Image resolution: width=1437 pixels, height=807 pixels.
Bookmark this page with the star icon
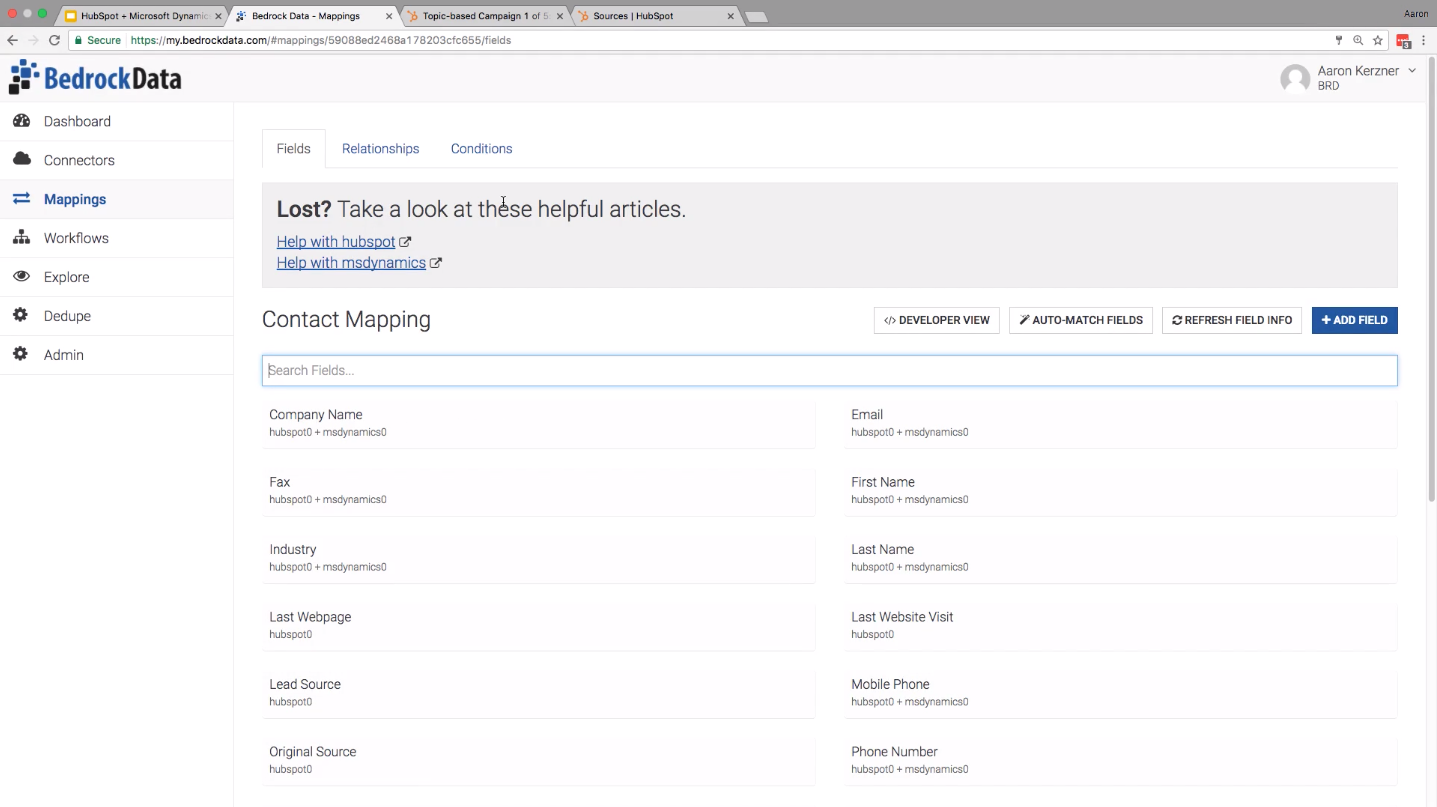pyautogui.click(x=1378, y=41)
